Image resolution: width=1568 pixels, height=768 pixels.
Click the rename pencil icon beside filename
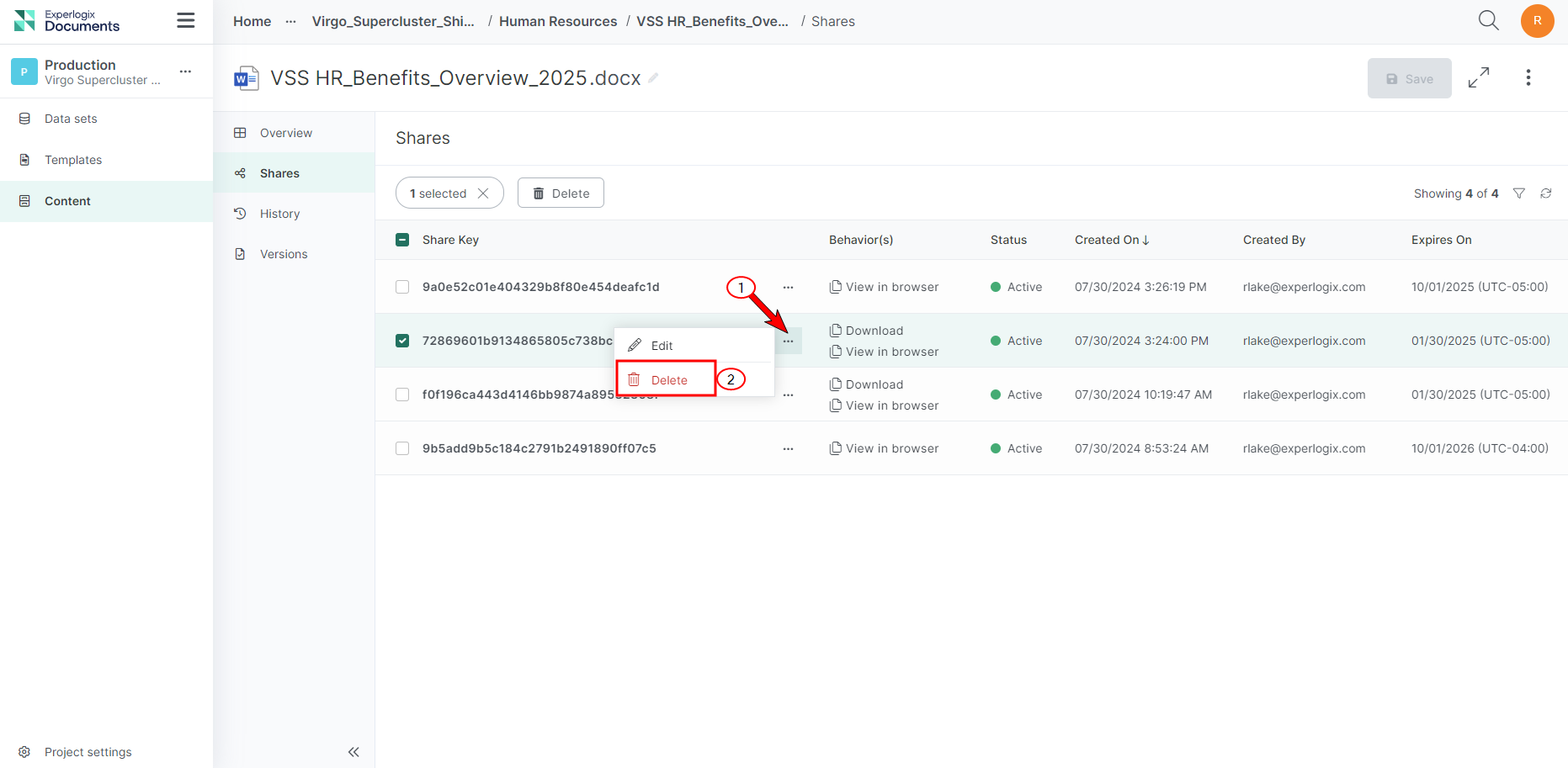[653, 77]
